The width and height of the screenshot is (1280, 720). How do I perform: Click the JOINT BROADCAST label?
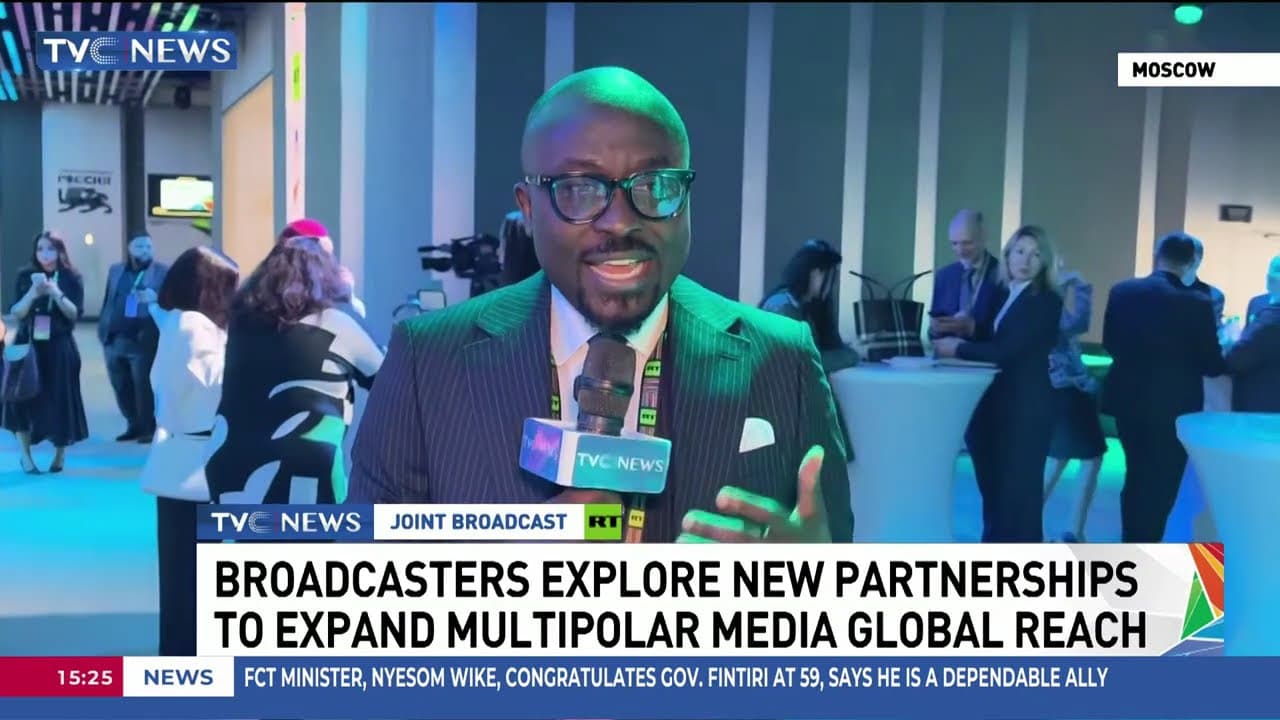[x=478, y=522]
